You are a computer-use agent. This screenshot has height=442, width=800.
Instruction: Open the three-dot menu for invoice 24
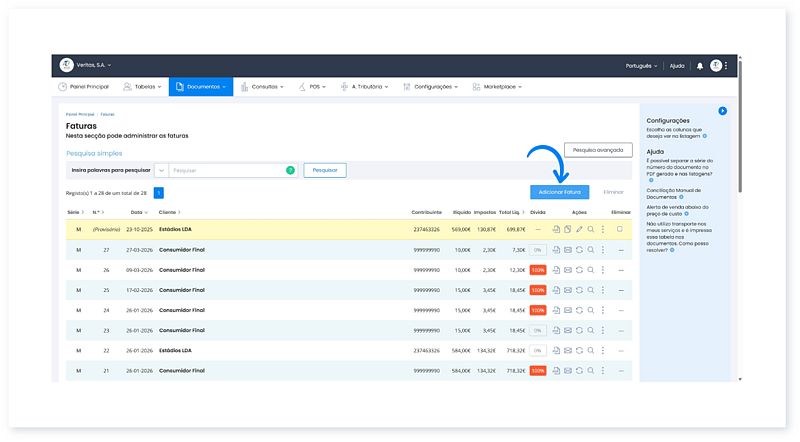click(x=603, y=310)
